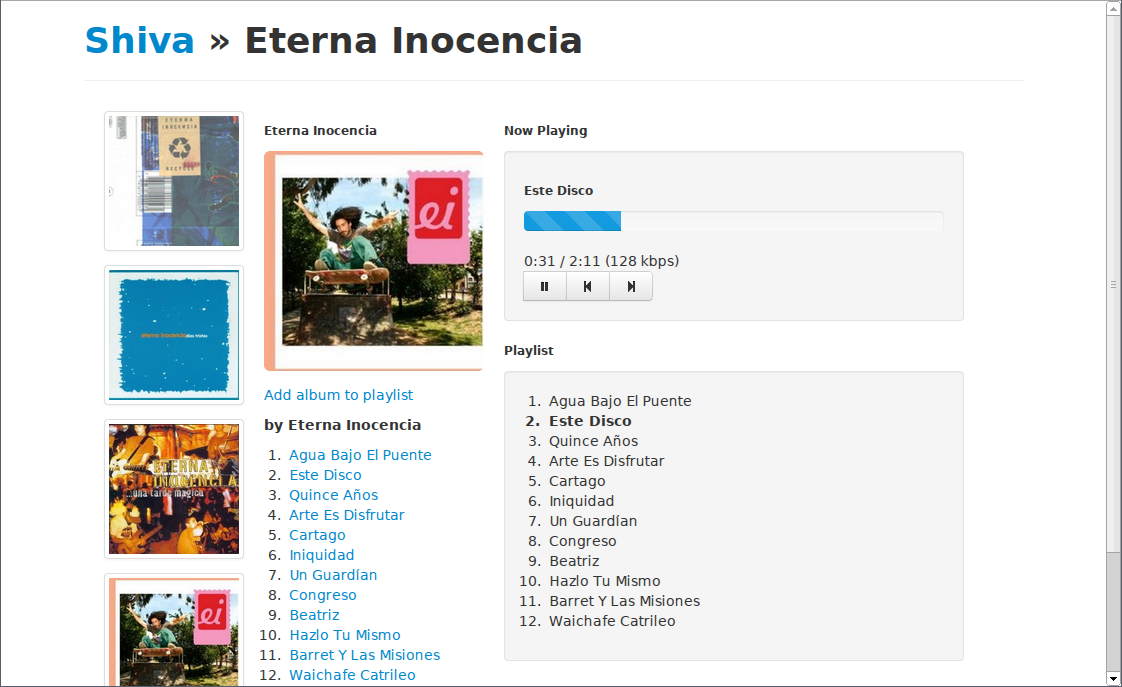1122x687 pixels.
Task: Play Beatriz from album track links
Action: point(314,615)
